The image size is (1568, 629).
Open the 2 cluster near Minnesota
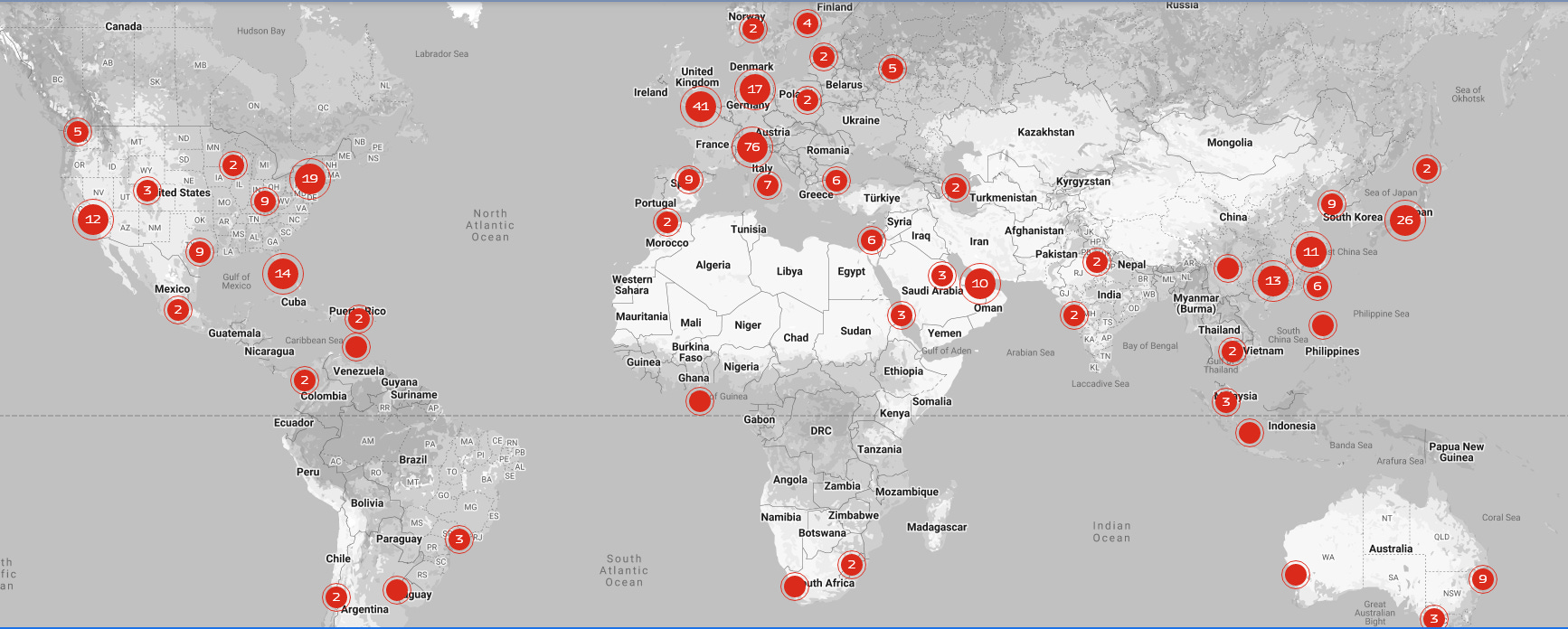click(x=233, y=164)
